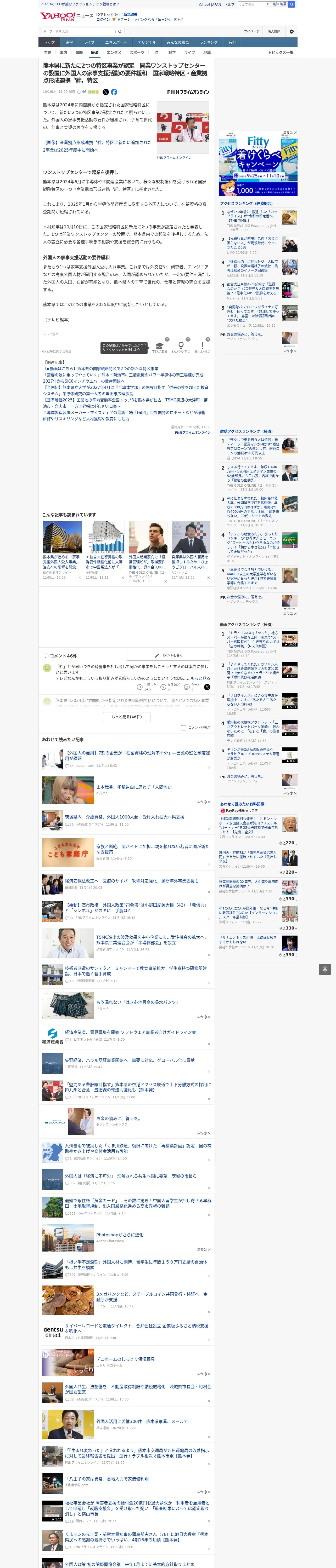This screenshot has height=1568, width=336.
Task: Open access ranking item 1 about なぜ750年前に
Action: click(x=252, y=217)
